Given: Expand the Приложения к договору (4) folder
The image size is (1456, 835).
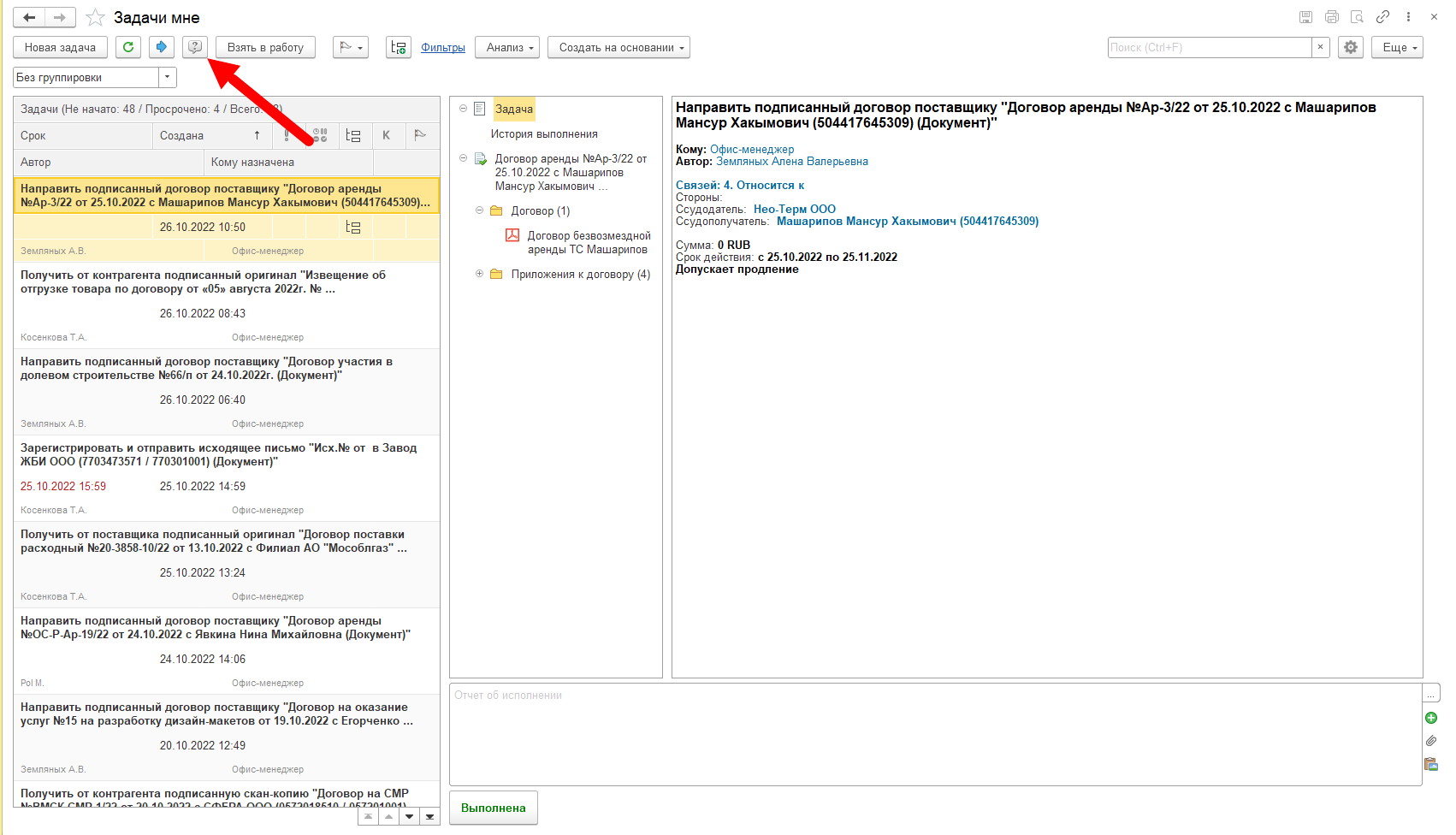Looking at the screenshot, I should [479, 274].
